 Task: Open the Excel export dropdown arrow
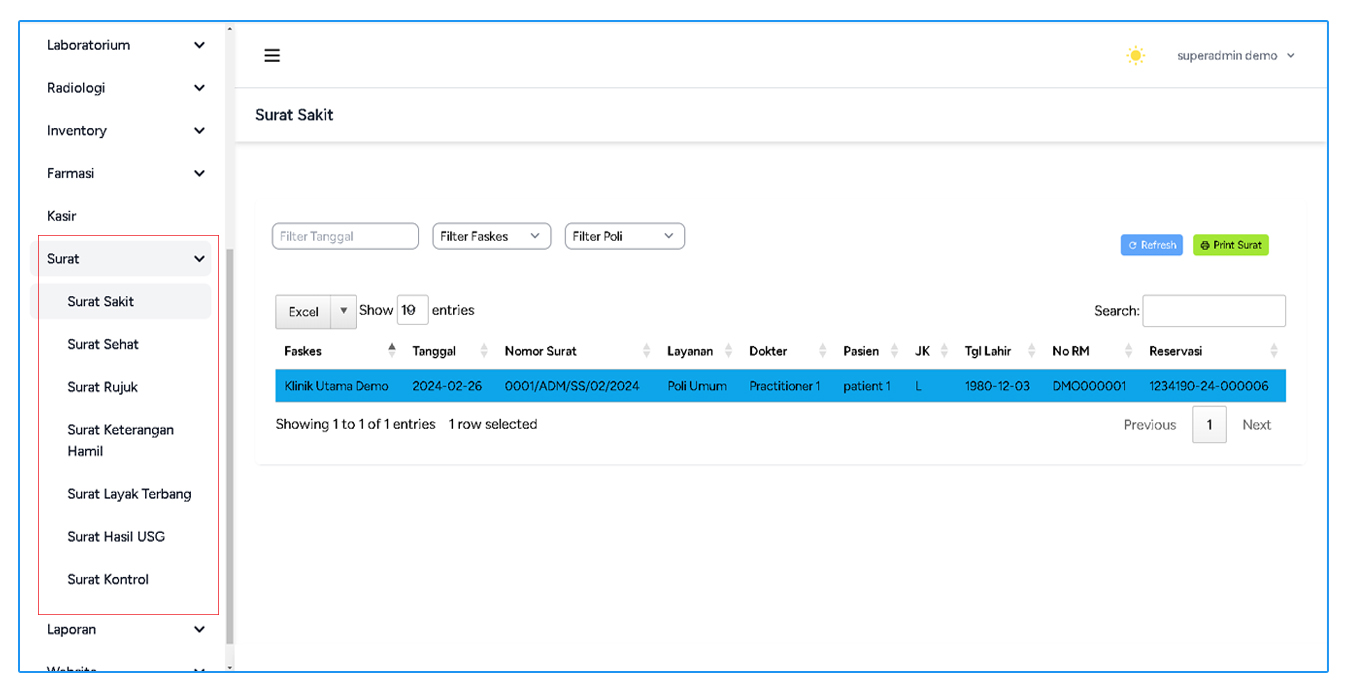pos(343,311)
